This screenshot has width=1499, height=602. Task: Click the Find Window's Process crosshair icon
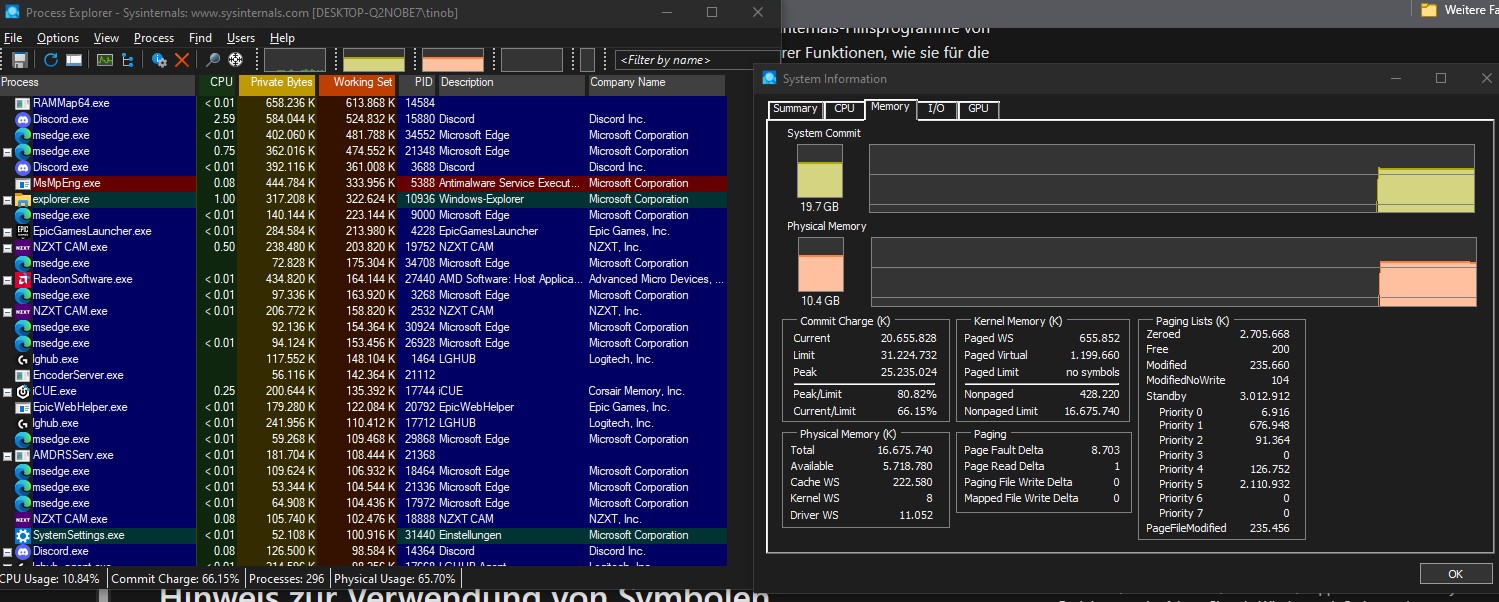(236, 60)
